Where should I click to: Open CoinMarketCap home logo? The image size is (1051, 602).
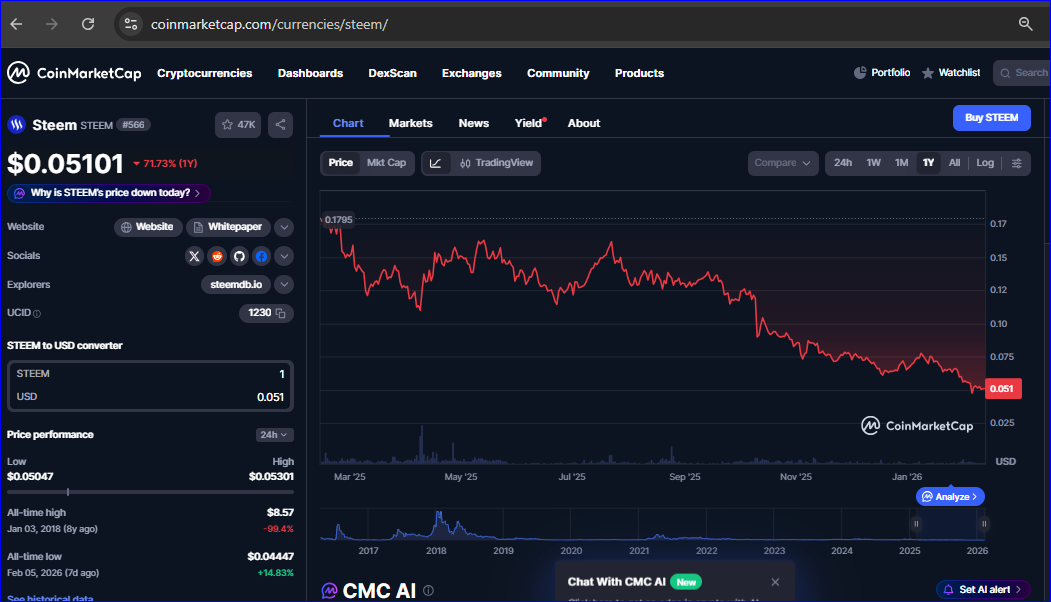point(74,73)
